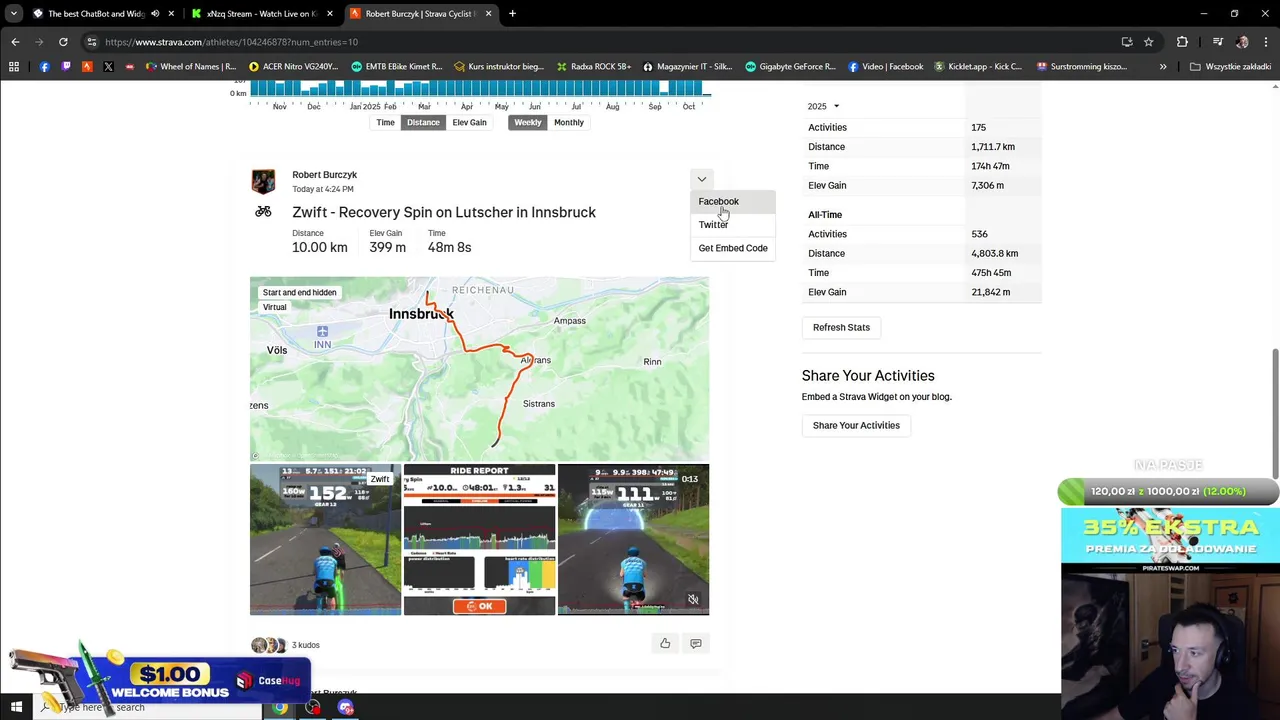Screen dimensions: 1280x720
Task: Open the Radxa ROCK 5B+ bookmark
Action: (x=595, y=67)
